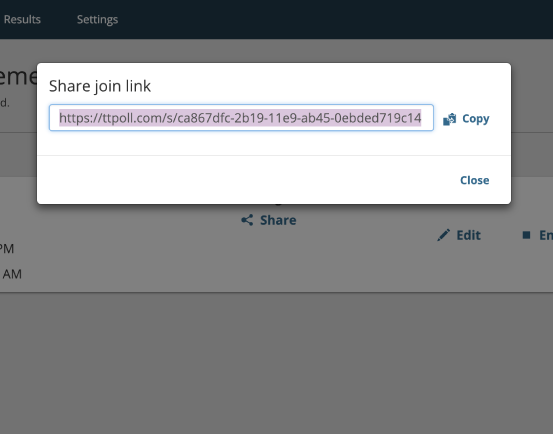
Task: Click the dimmed backdrop below the dialog
Action: (x=276, y=363)
